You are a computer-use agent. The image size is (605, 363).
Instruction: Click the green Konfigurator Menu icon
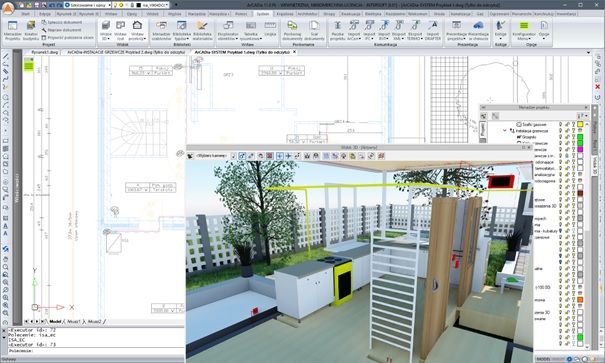click(x=524, y=30)
